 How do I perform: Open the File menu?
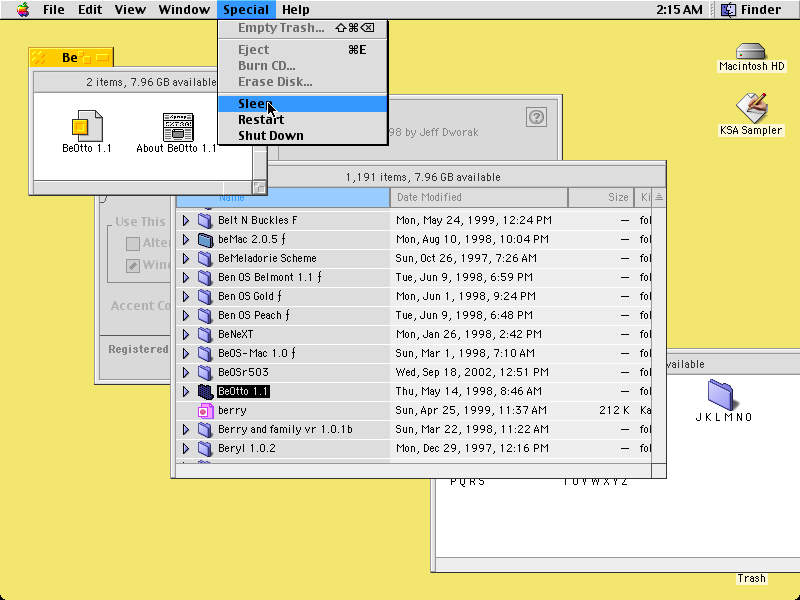(x=54, y=10)
